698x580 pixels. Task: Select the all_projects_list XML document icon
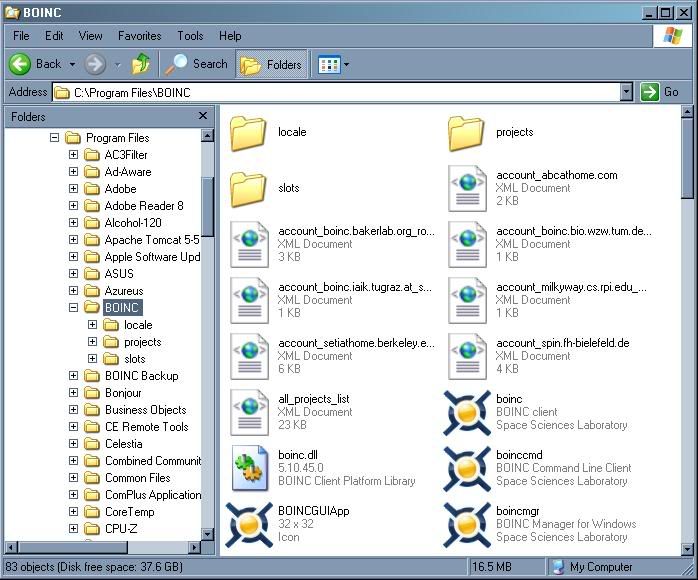coord(249,412)
